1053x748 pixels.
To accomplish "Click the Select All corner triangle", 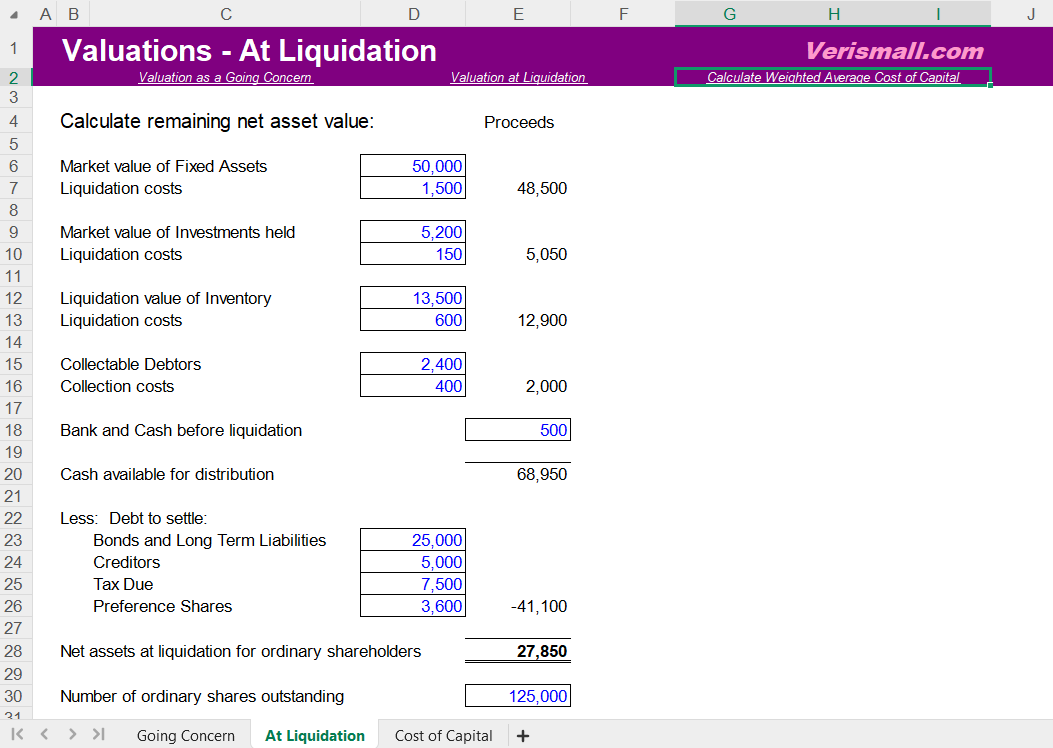I will (x=14, y=14).
